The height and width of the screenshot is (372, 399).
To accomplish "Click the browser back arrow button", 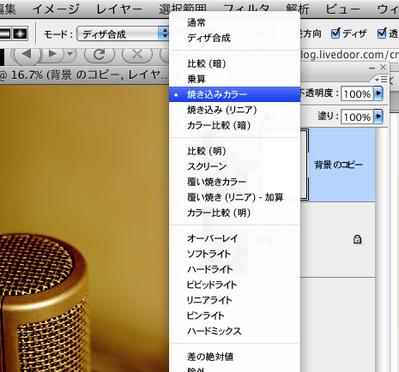I will (26, 54).
